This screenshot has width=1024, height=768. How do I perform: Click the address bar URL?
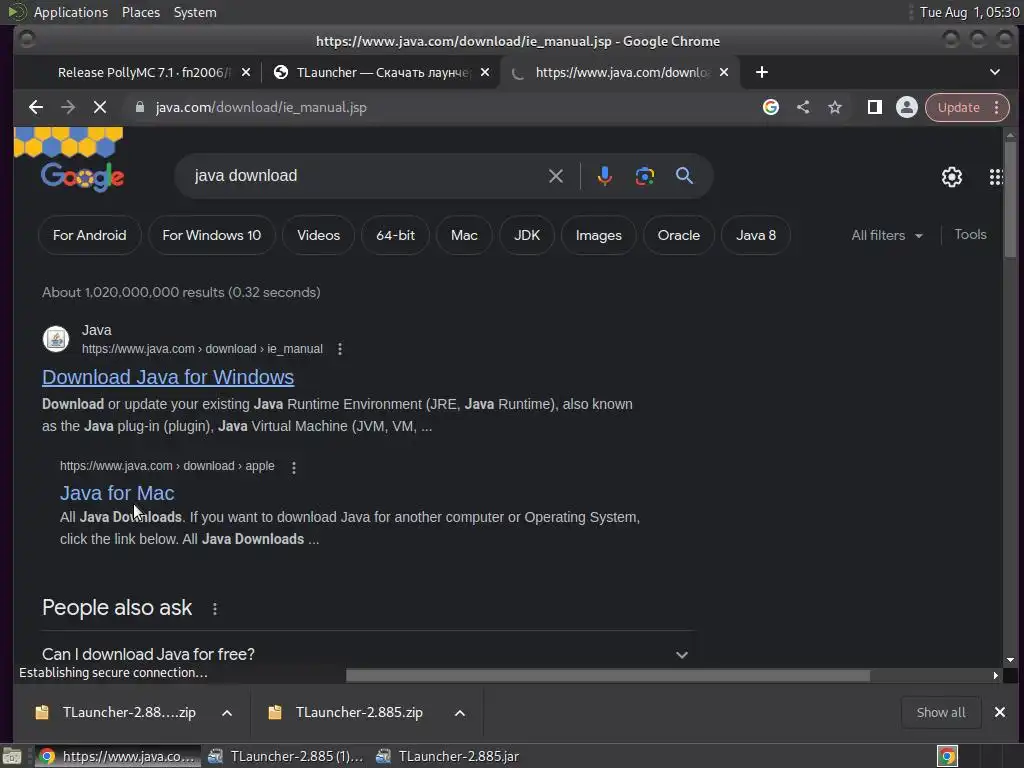(x=261, y=107)
